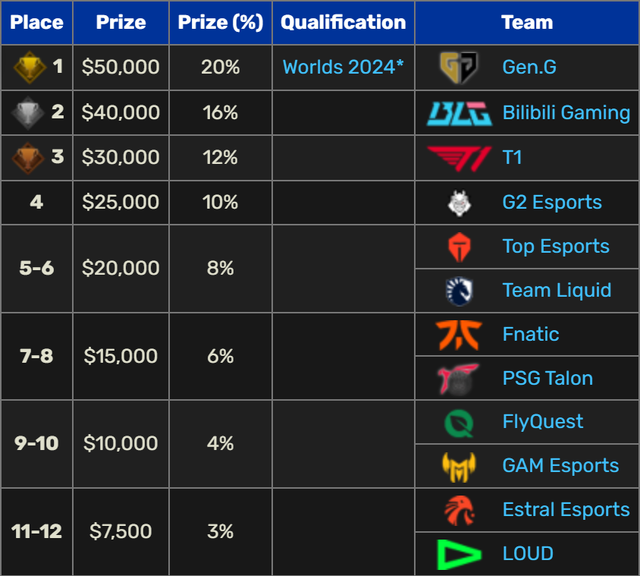
Task: Click the FlyQuest green logo icon
Action: [459, 422]
